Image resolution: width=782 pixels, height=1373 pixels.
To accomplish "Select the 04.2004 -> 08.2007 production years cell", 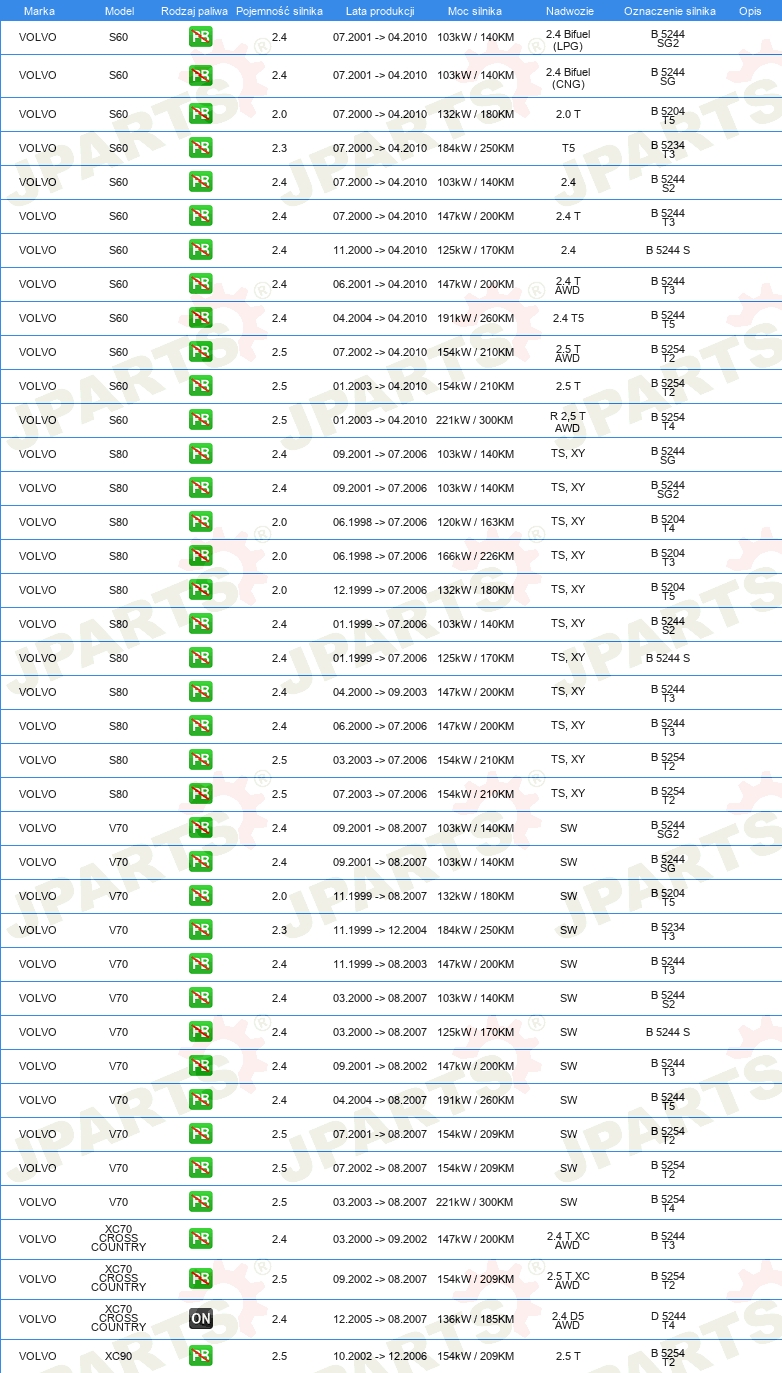I will (x=380, y=1100).
